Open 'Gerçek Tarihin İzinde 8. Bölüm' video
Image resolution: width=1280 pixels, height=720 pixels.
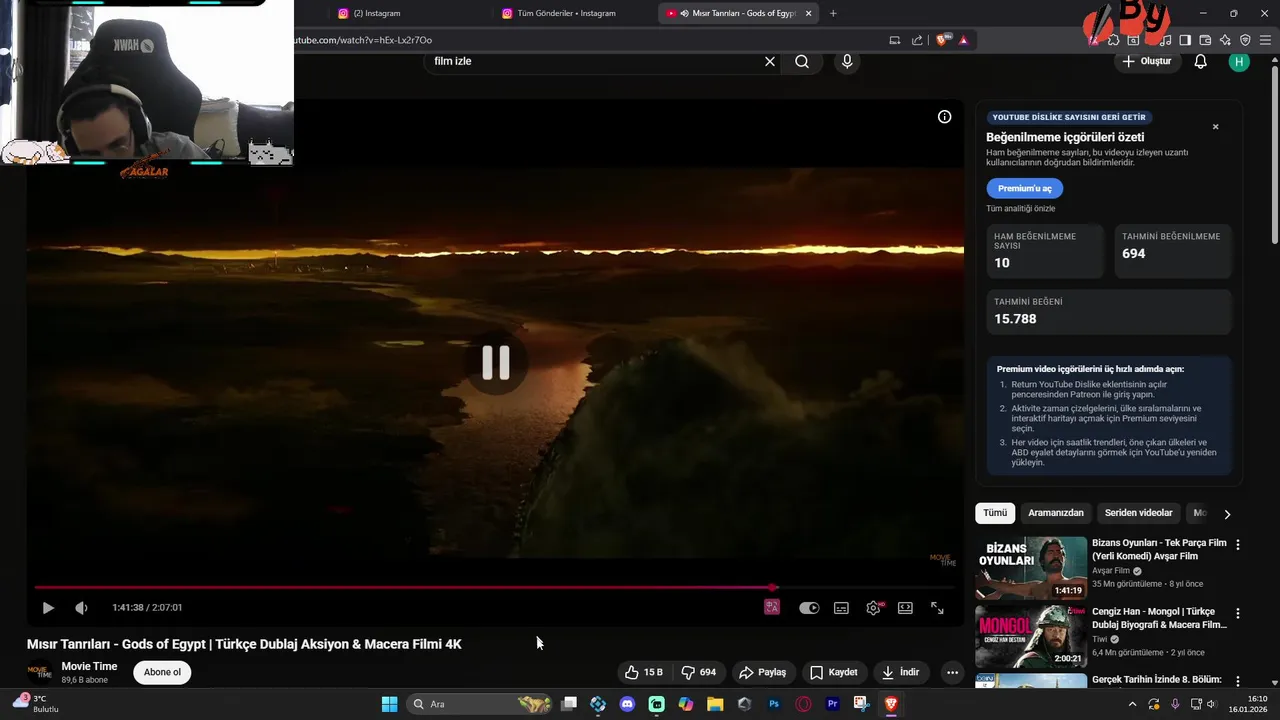point(1157,680)
